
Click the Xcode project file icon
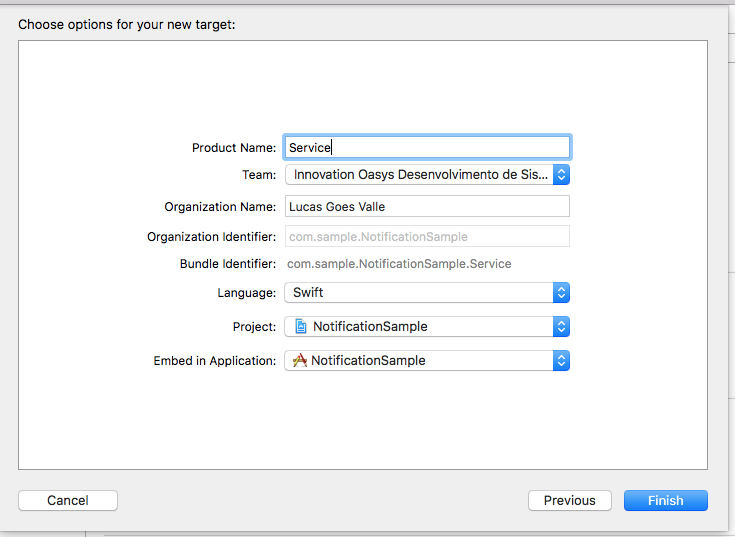[x=301, y=326]
